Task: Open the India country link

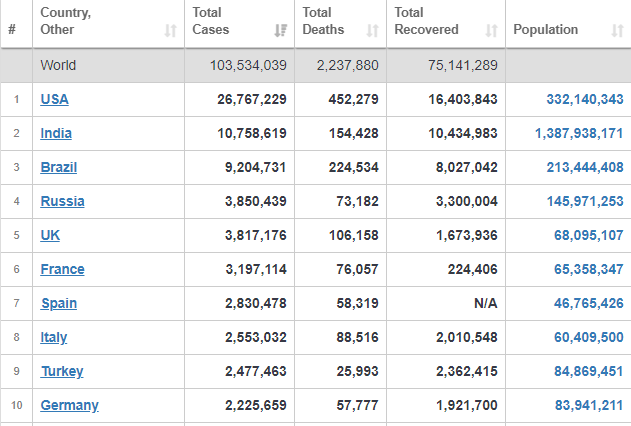Action: pyautogui.click(x=56, y=133)
